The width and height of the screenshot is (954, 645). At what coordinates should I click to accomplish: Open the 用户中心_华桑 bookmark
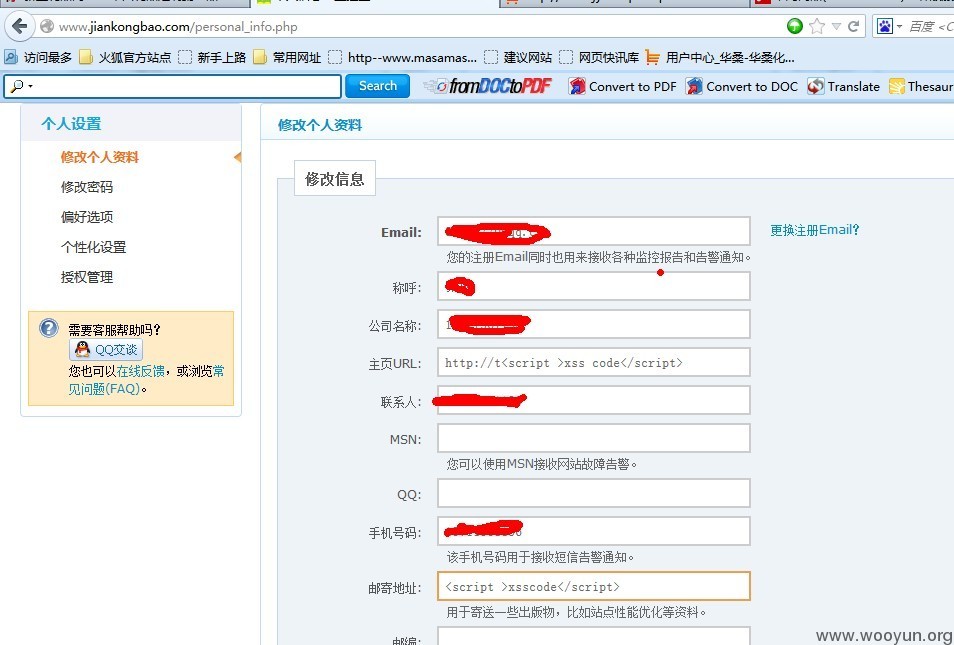(720, 57)
